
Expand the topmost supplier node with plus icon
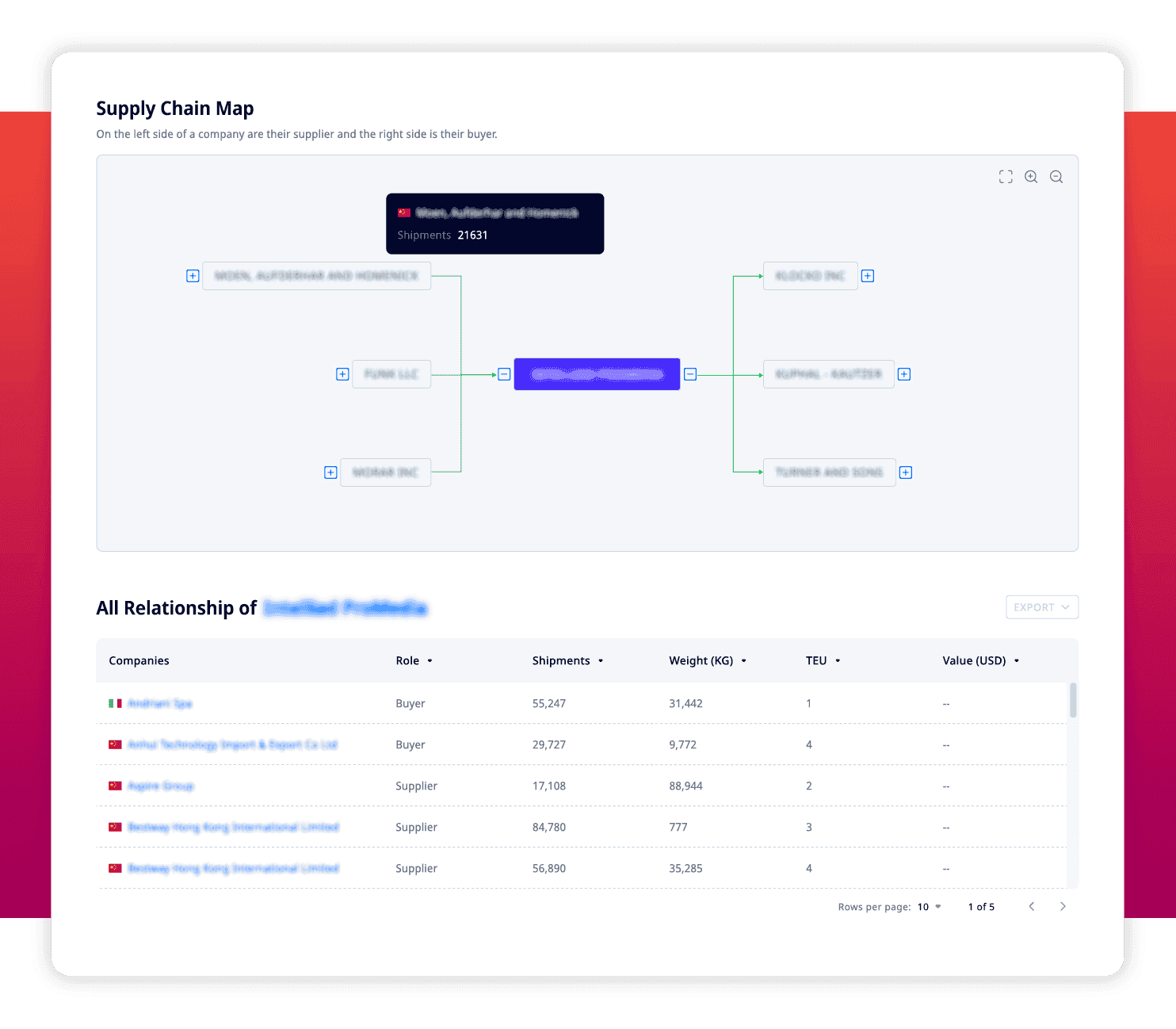pyautogui.click(x=193, y=276)
